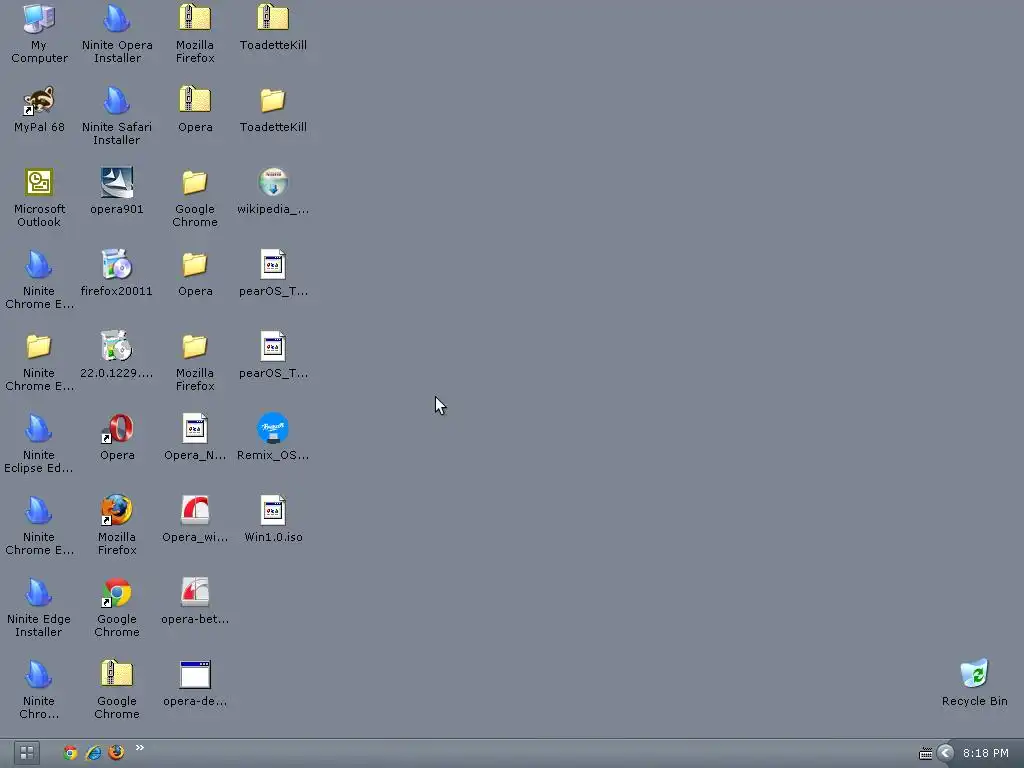
Task: Open the Recycle Bin
Action: (974, 674)
